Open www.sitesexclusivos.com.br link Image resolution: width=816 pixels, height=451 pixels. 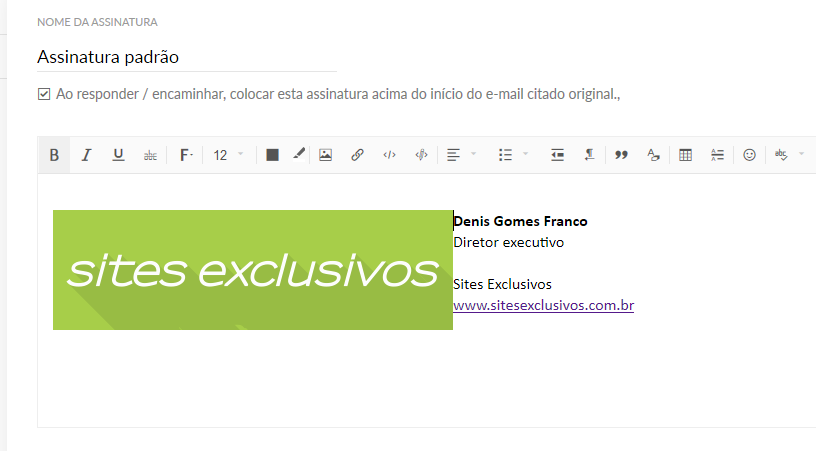[543, 305]
